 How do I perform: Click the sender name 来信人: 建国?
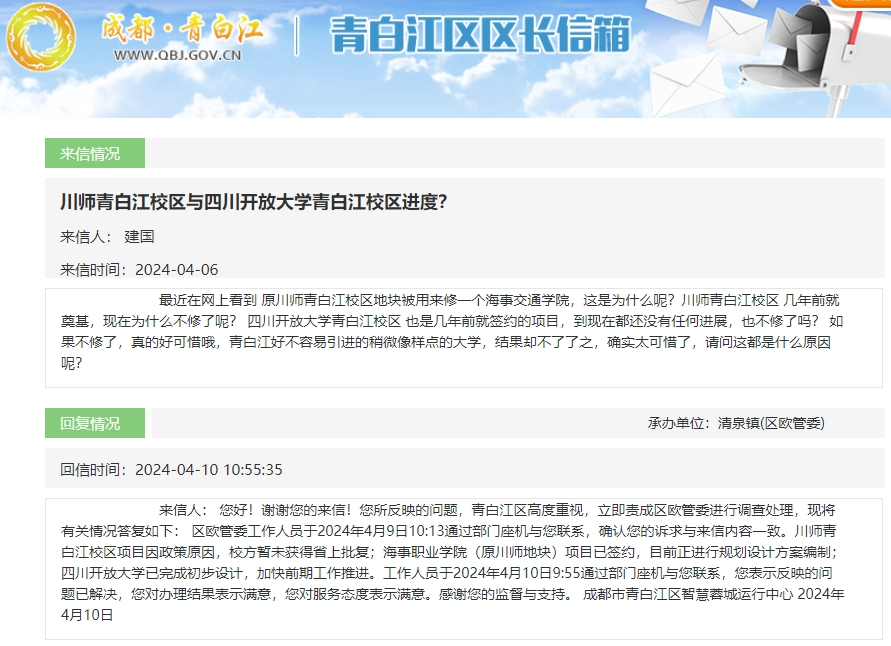click(107, 236)
